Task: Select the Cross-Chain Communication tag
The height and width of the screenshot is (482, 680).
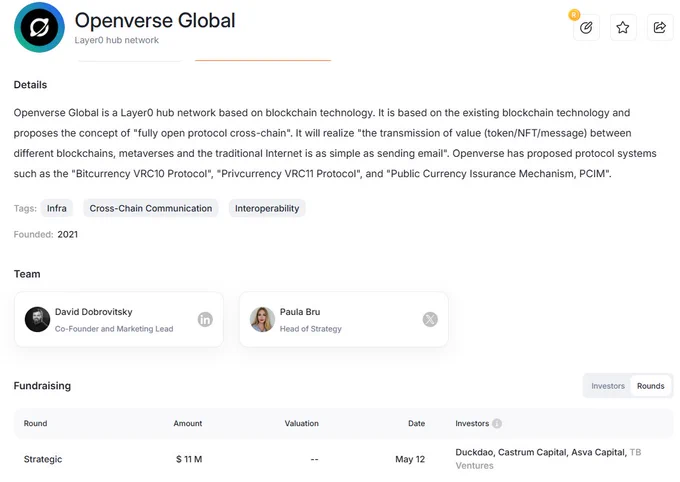Action: [150, 208]
